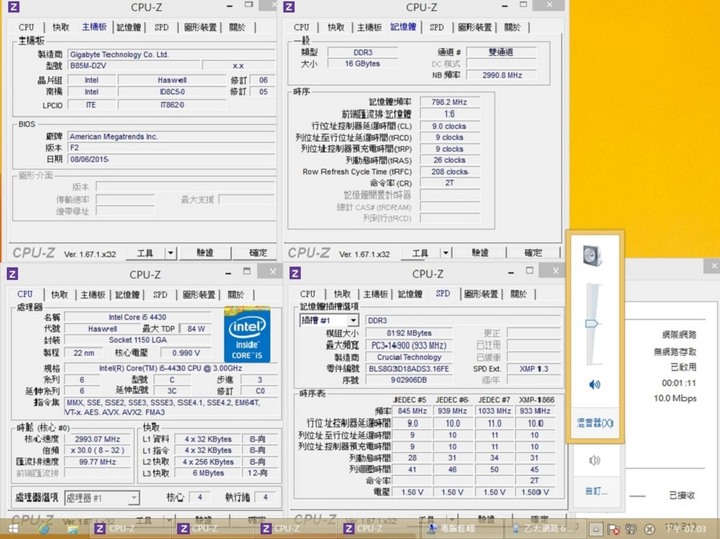Select the CPU tab in Mainboard window
Screen dimensions: 720x539
[26, 27]
